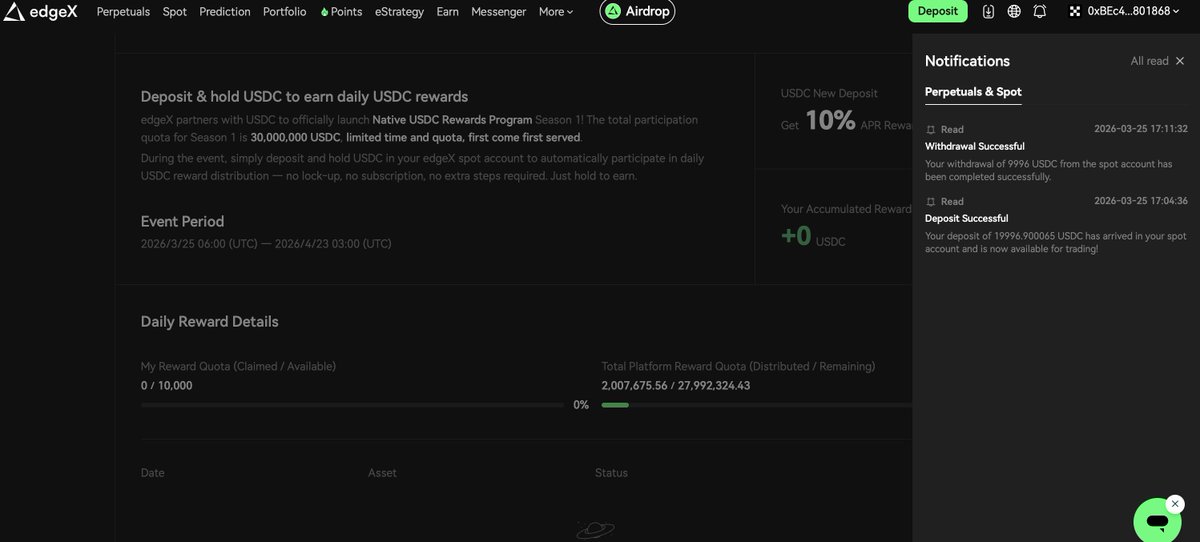The width and height of the screenshot is (1200, 542).
Task: Click the My Reward Quota progress bar
Action: [352, 405]
